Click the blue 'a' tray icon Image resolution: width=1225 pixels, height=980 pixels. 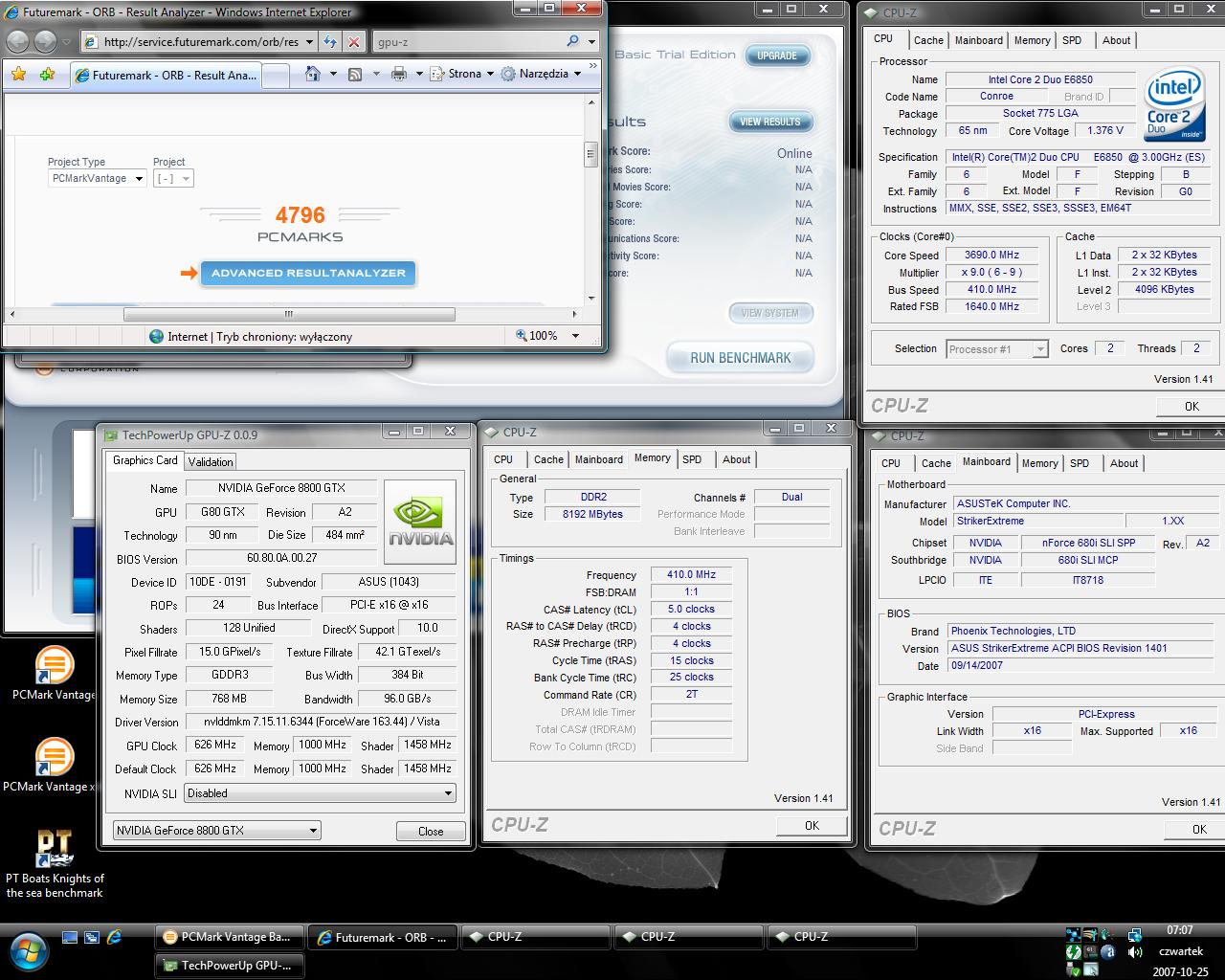coord(1108,952)
